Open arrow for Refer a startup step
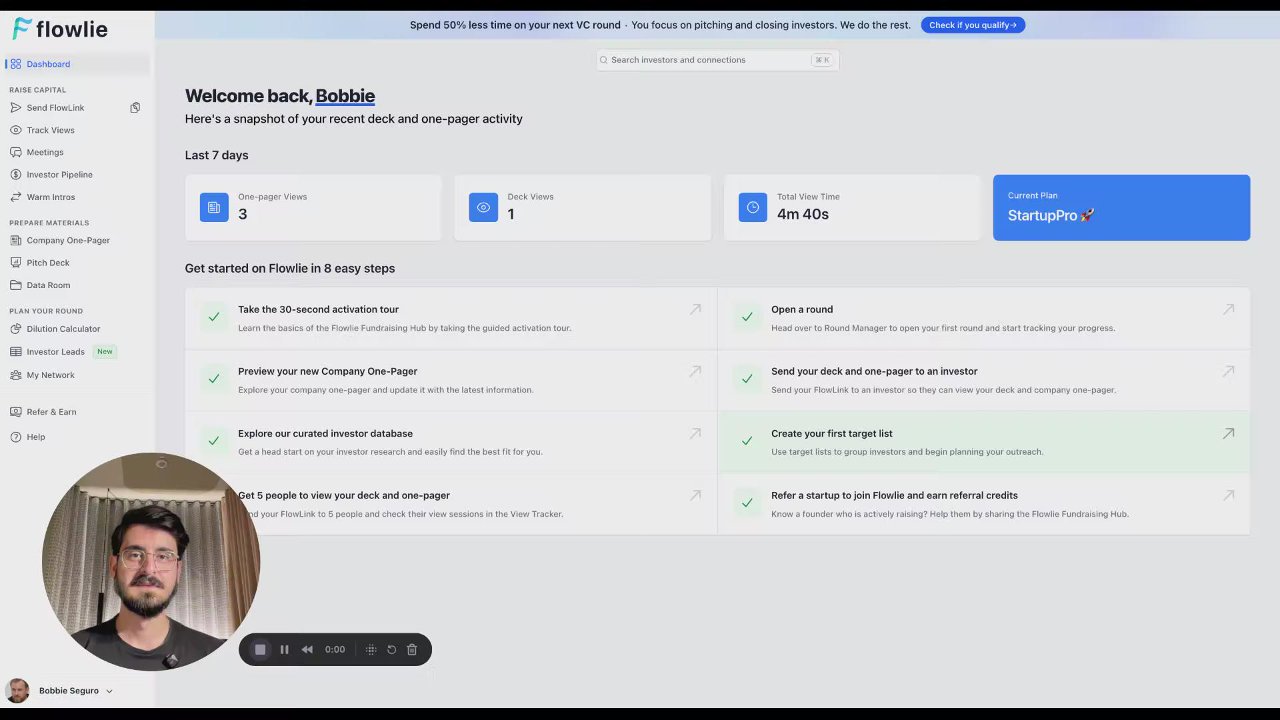1280x720 pixels. (x=1228, y=496)
